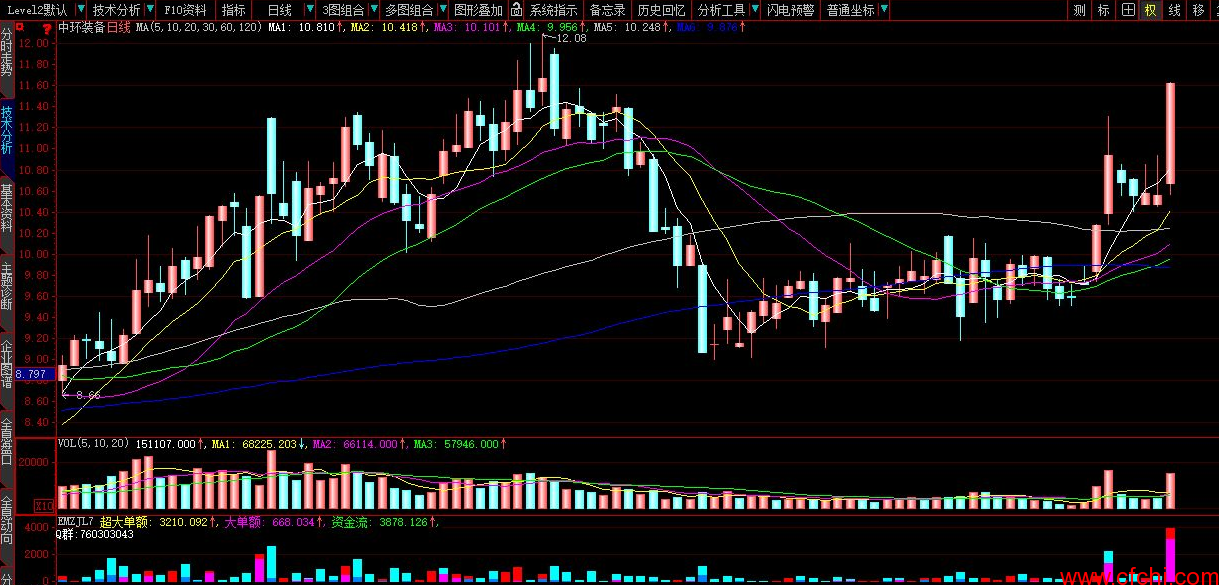1219x585 pixels.
Task: Click the 标 marker tool icon
Action: pyautogui.click(x=1103, y=10)
